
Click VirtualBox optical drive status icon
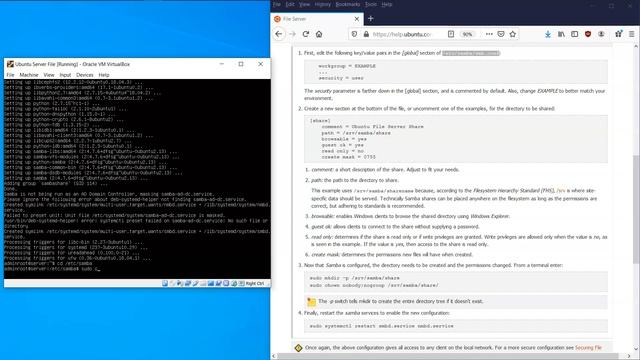click(173, 283)
